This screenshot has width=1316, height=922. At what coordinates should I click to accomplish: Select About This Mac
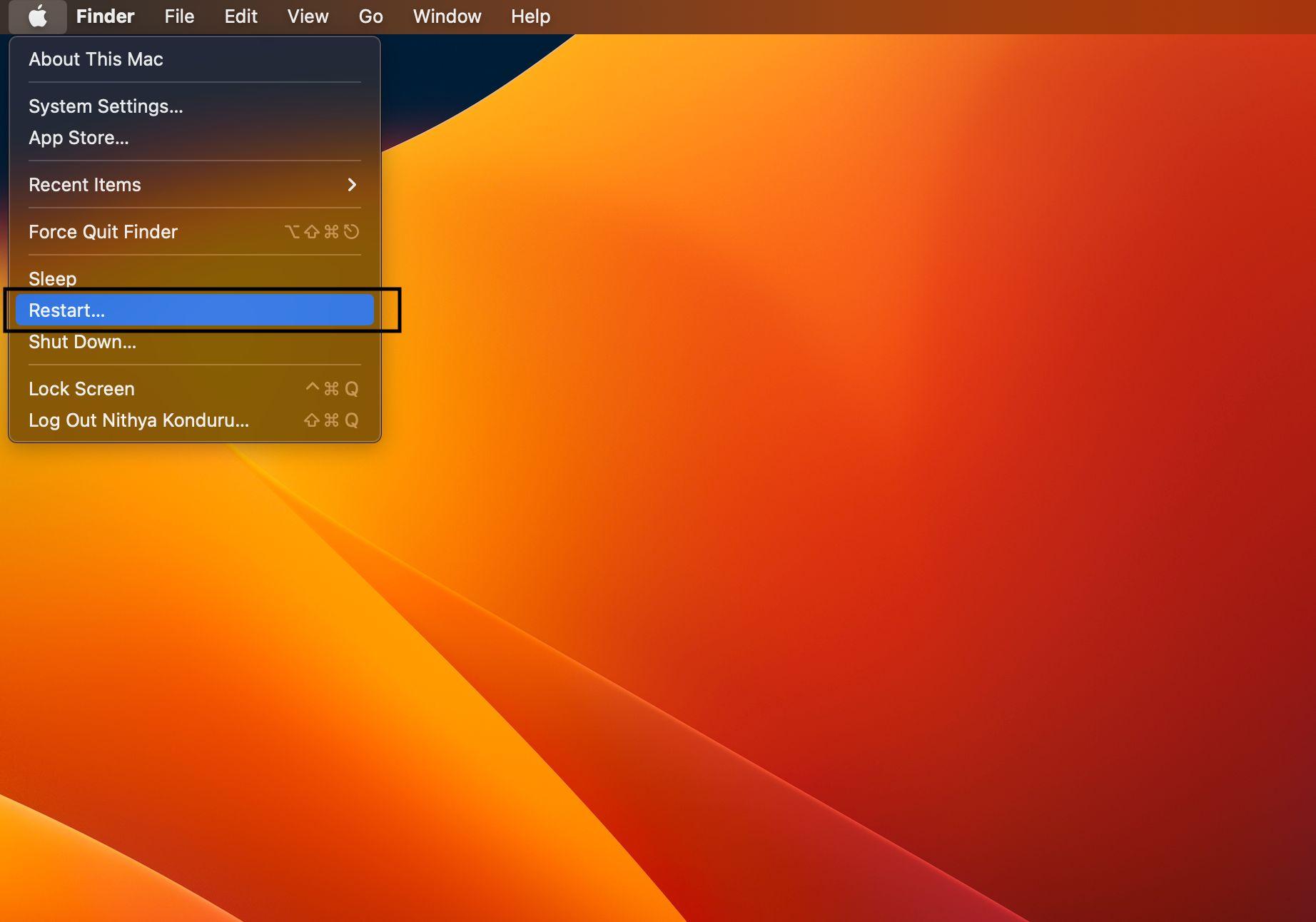[x=96, y=59]
